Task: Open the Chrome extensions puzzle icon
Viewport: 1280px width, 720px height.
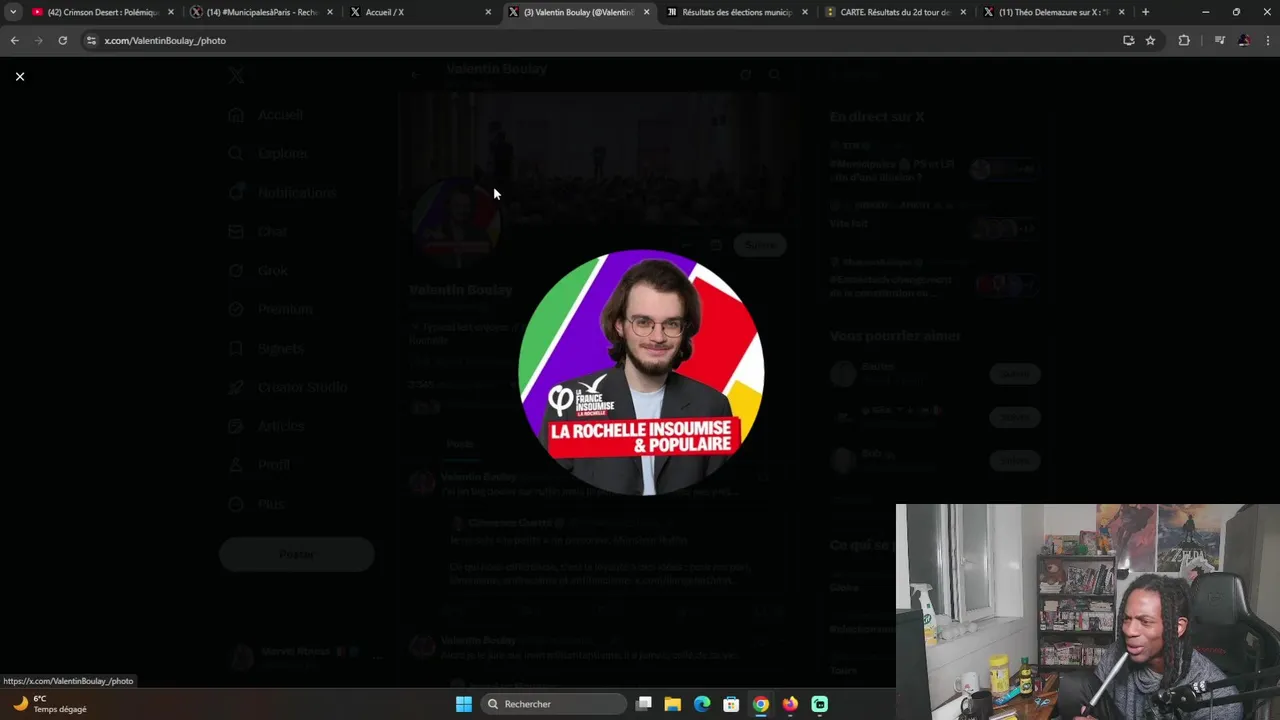Action: point(1184,40)
